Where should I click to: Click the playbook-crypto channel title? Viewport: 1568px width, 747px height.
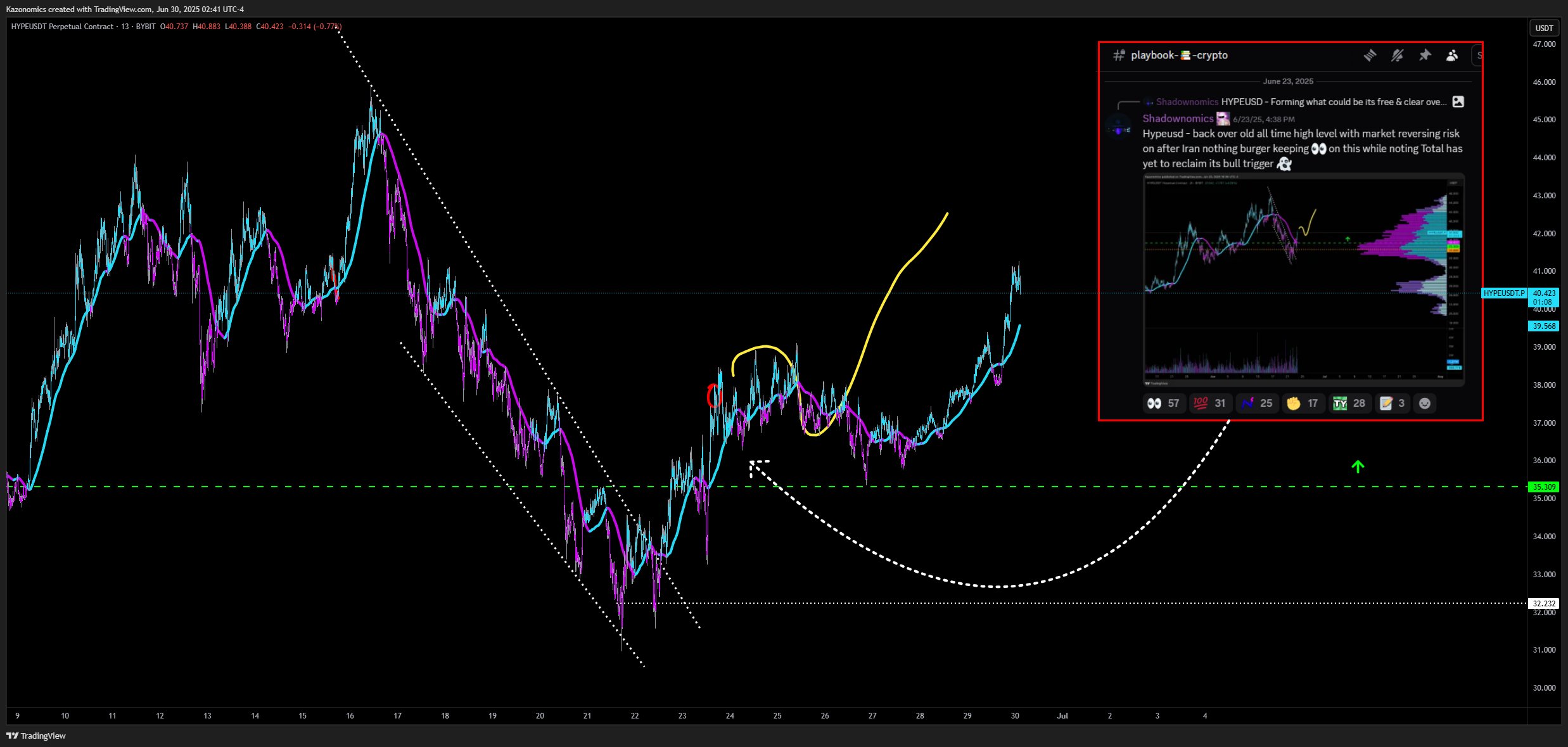tap(1179, 55)
